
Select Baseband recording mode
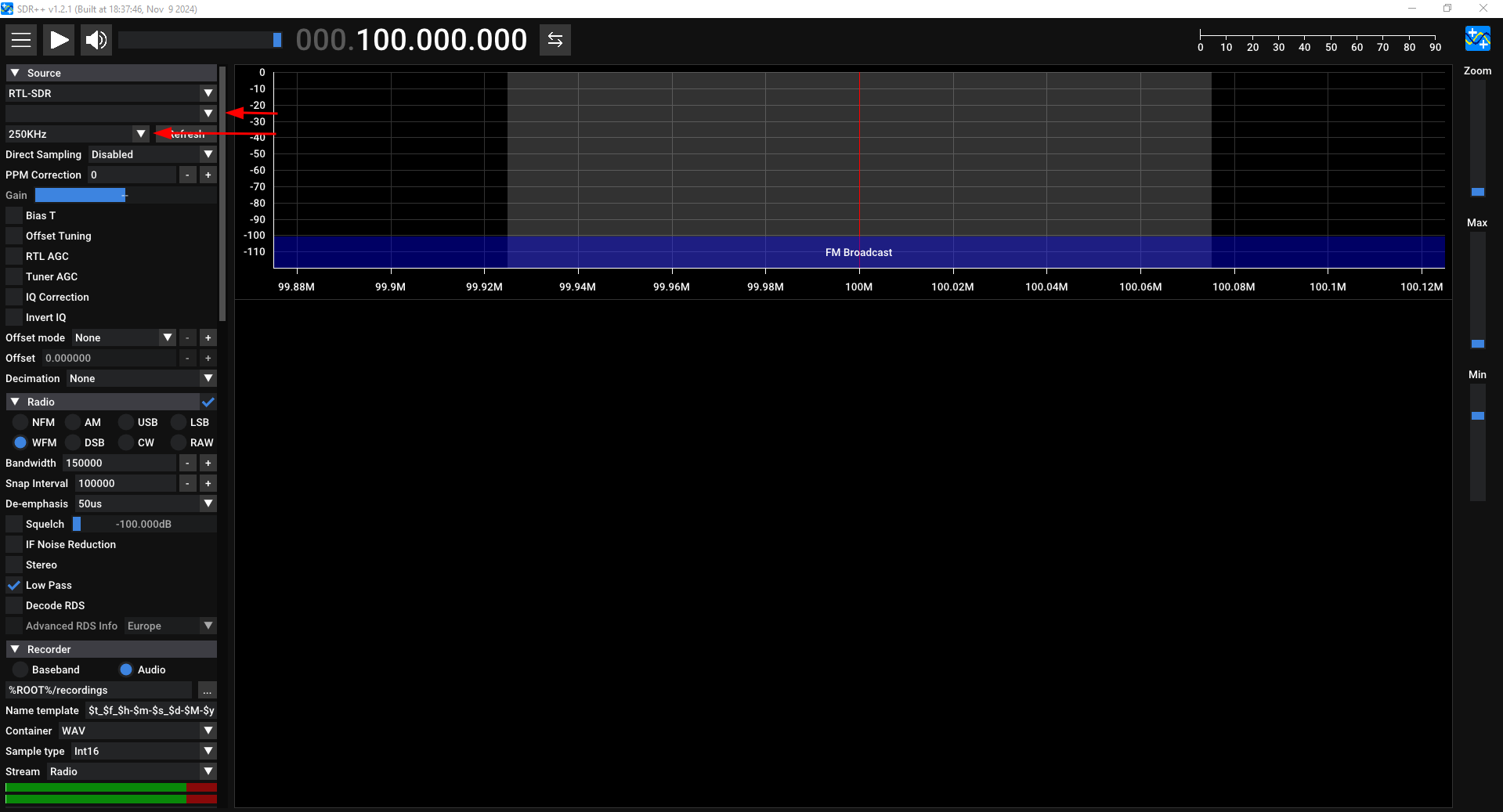pyautogui.click(x=20, y=669)
